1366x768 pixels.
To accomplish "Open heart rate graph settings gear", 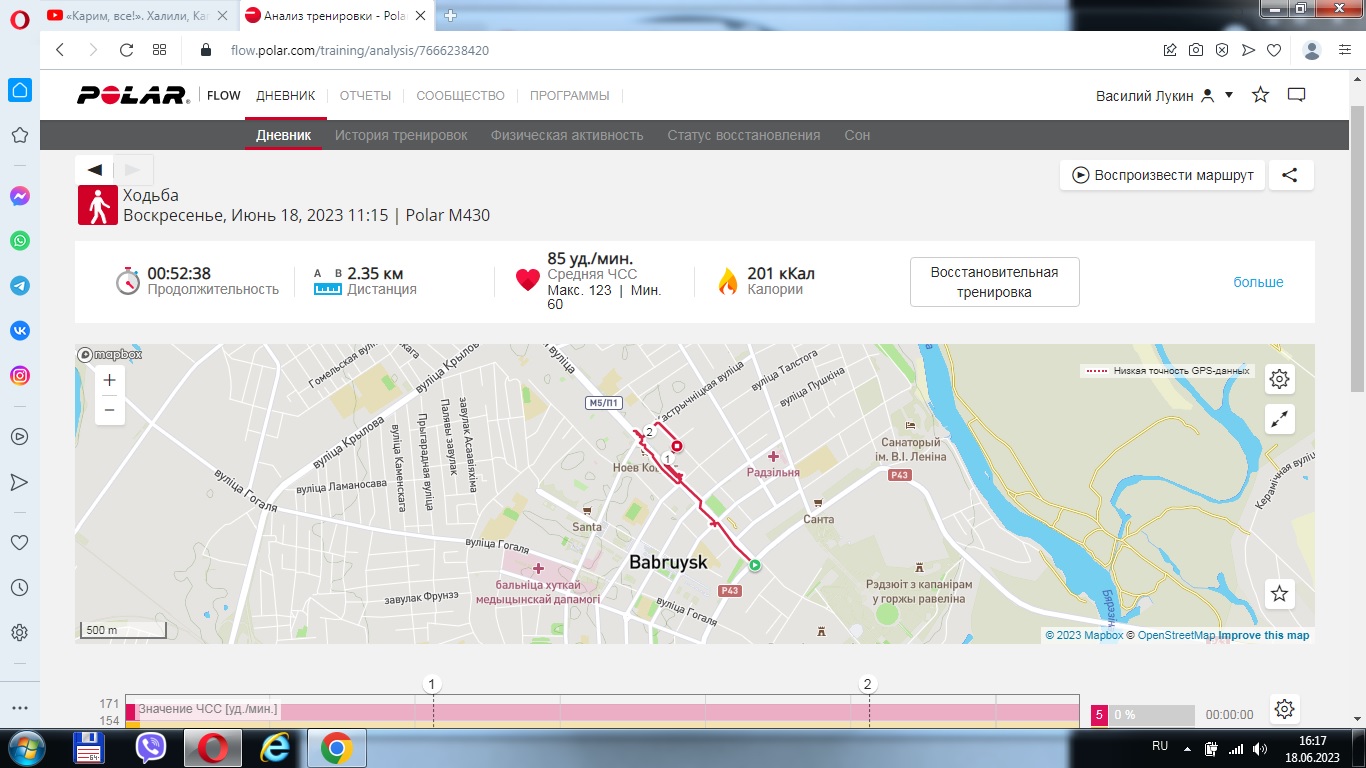I will 1285,709.
